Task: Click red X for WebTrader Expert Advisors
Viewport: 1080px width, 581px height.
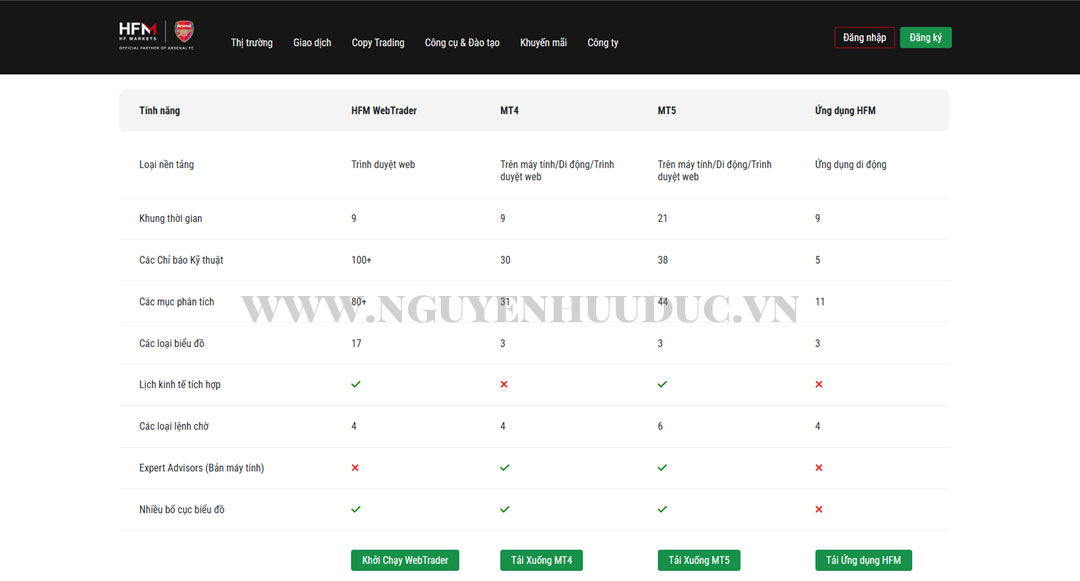Action: [x=355, y=467]
